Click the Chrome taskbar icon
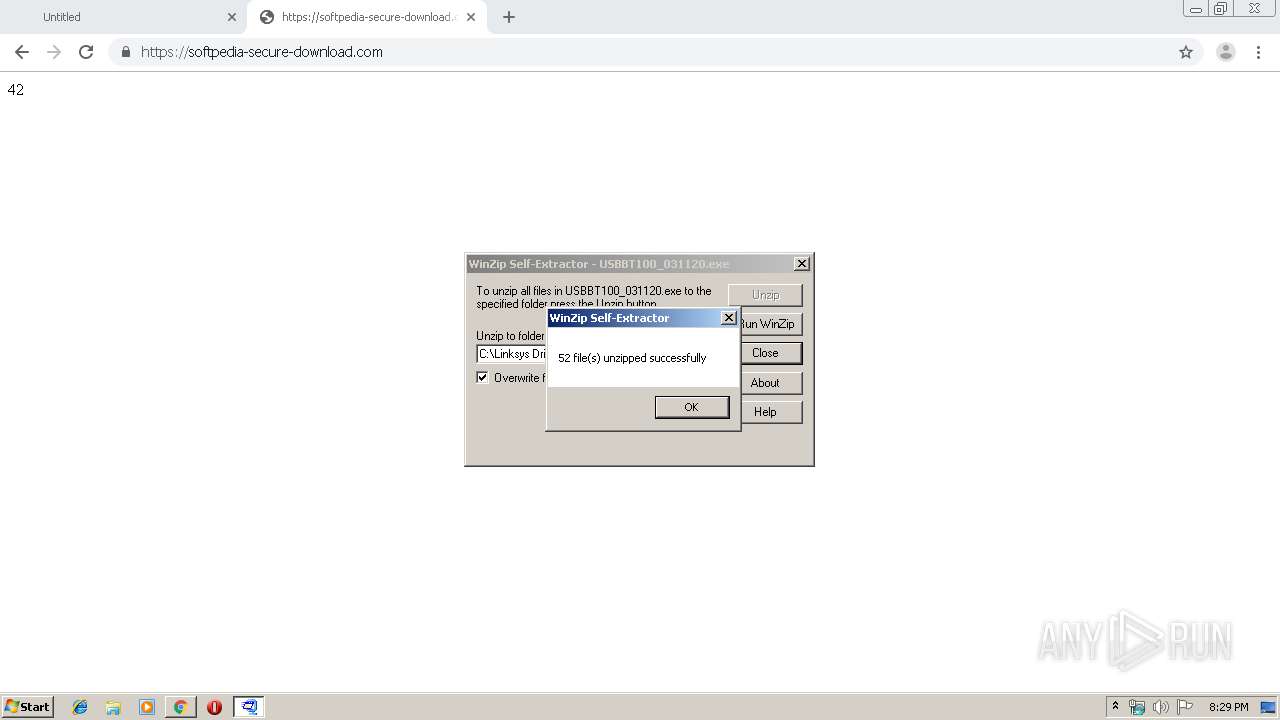This screenshot has width=1280, height=720. click(x=180, y=707)
